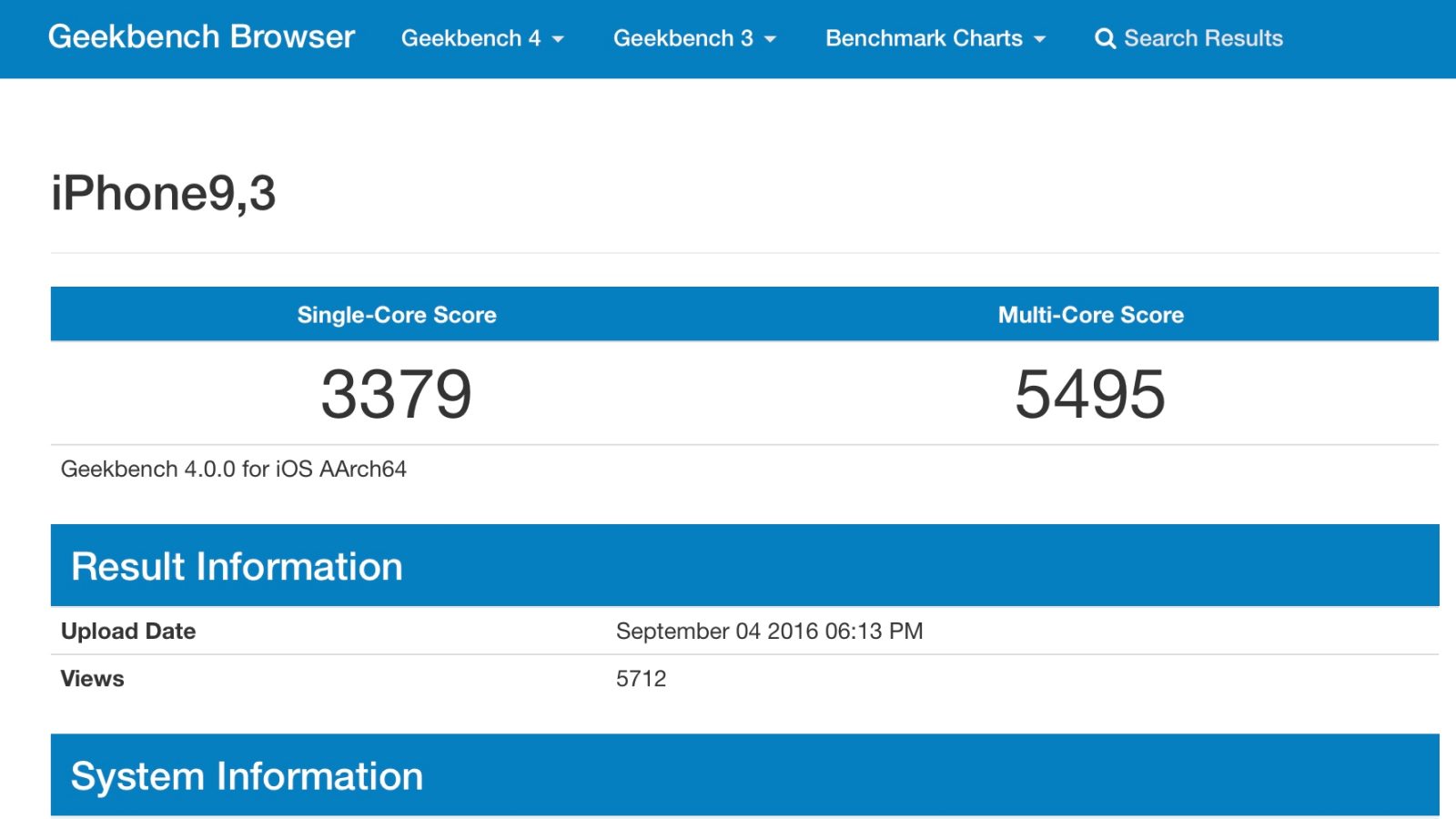The height and width of the screenshot is (819, 1456).
Task: Open the Geekbench 4 menu
Action: tap(470, 38)
